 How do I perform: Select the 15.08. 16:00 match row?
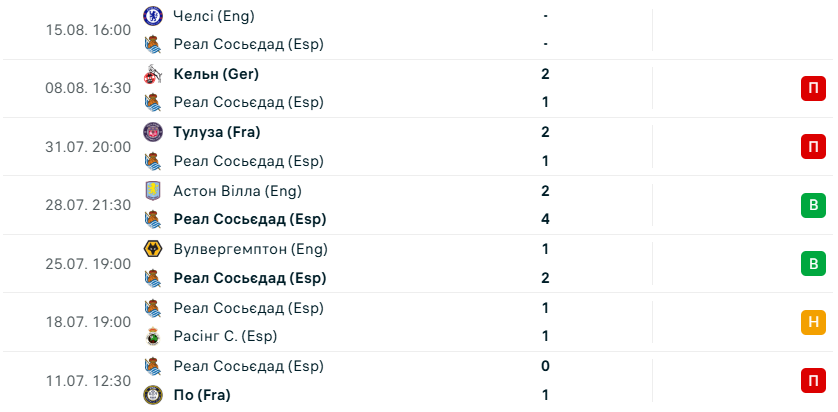[x=419, y=30]
